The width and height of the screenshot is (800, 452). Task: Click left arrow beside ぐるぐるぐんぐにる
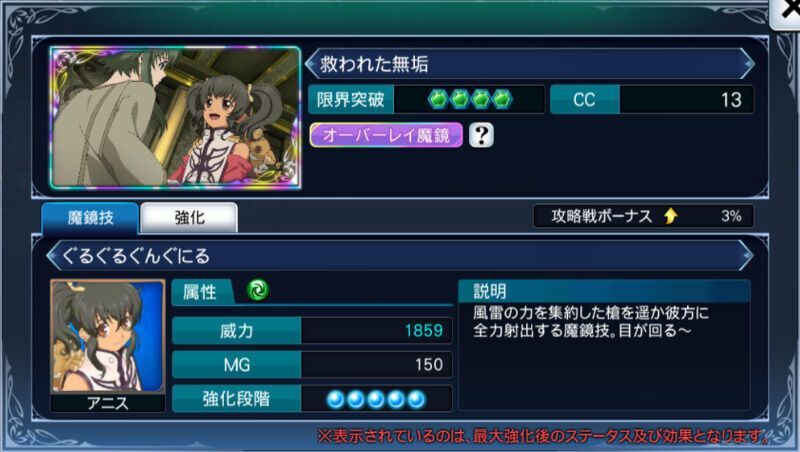(53, 256)
